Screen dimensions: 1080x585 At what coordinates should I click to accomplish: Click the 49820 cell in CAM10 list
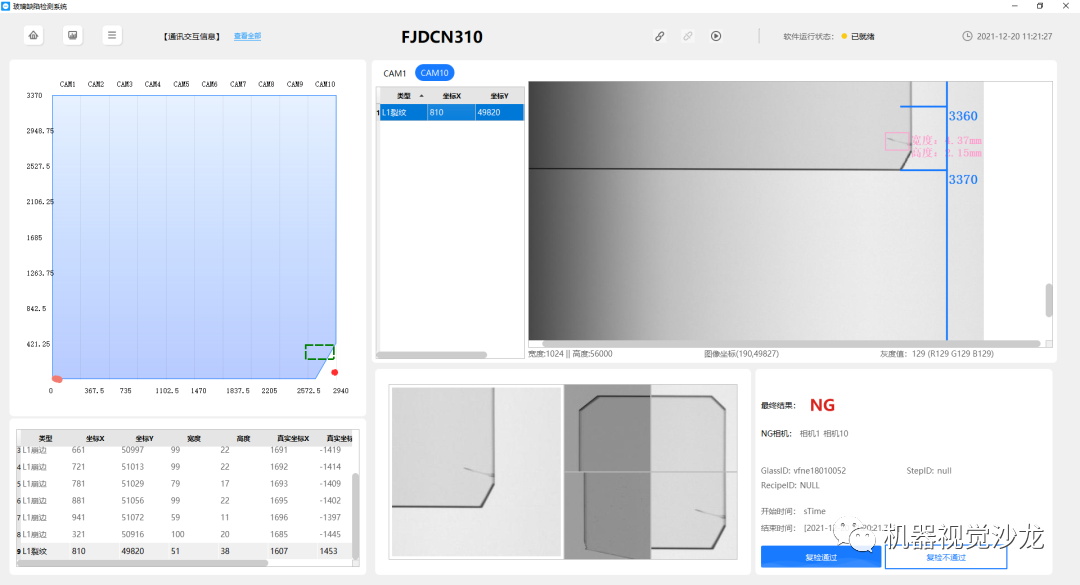point(499,112)
